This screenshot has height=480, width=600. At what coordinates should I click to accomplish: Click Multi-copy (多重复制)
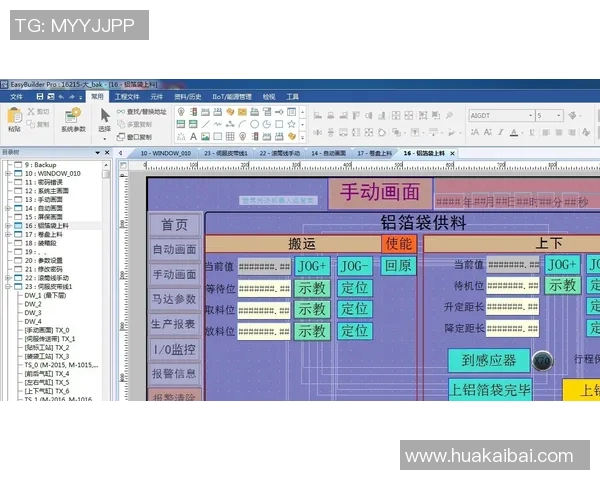tap(134, 124)
